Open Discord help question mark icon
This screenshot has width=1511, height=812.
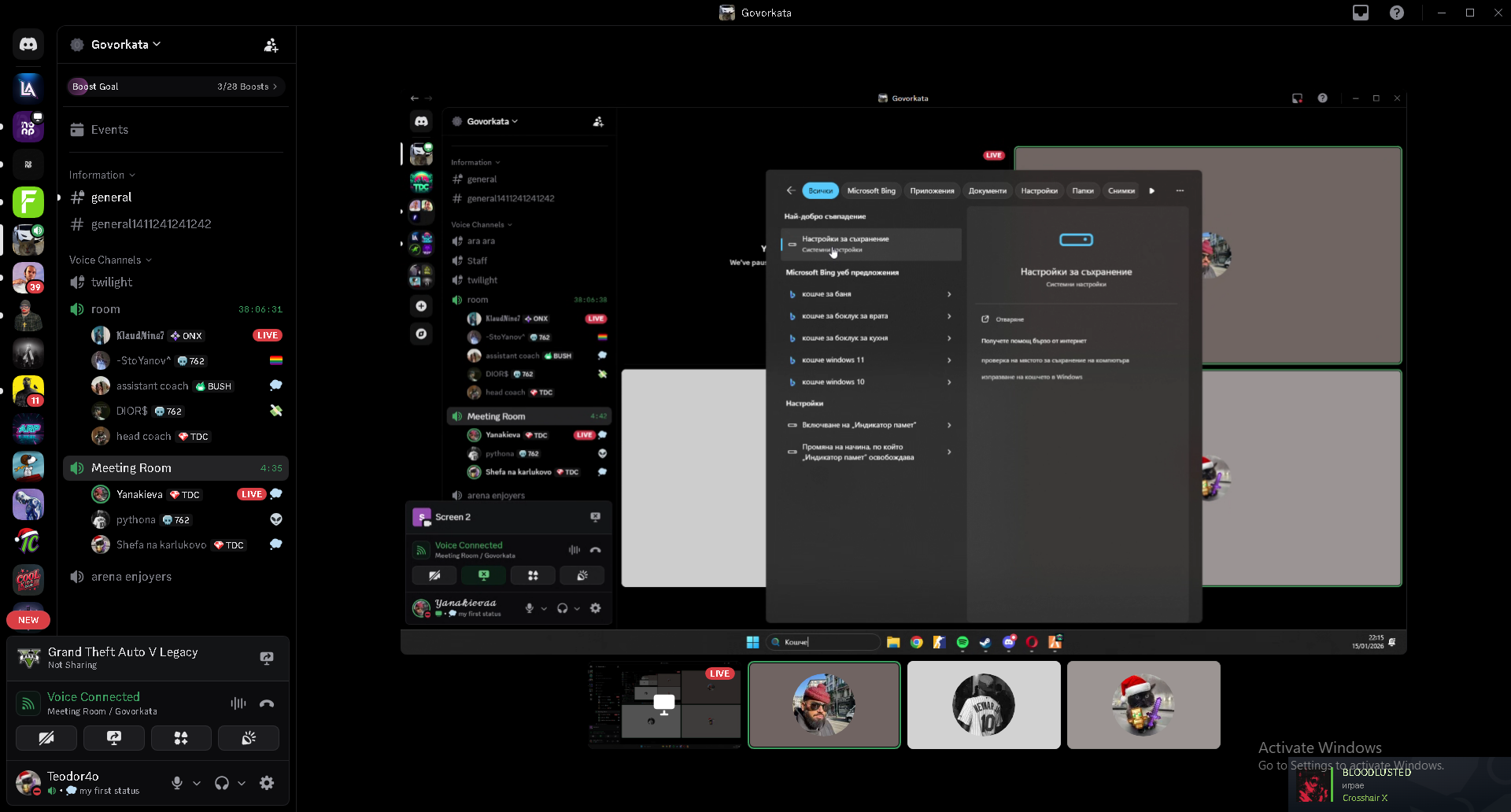[x=1397, y=13]
